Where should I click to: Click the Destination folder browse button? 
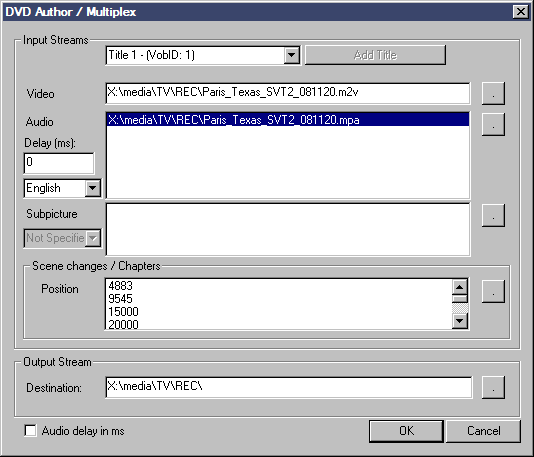pos(493,387)
